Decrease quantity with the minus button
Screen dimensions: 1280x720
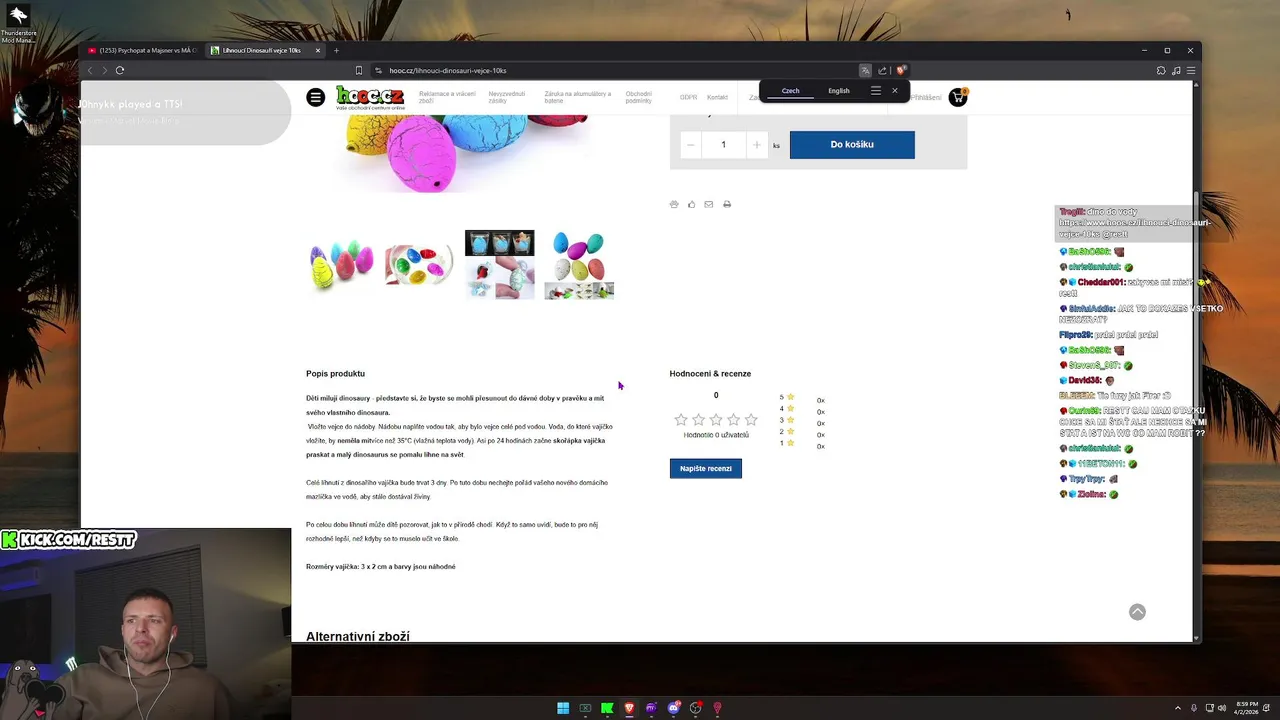pyautogui.click(x=690, y=145)
